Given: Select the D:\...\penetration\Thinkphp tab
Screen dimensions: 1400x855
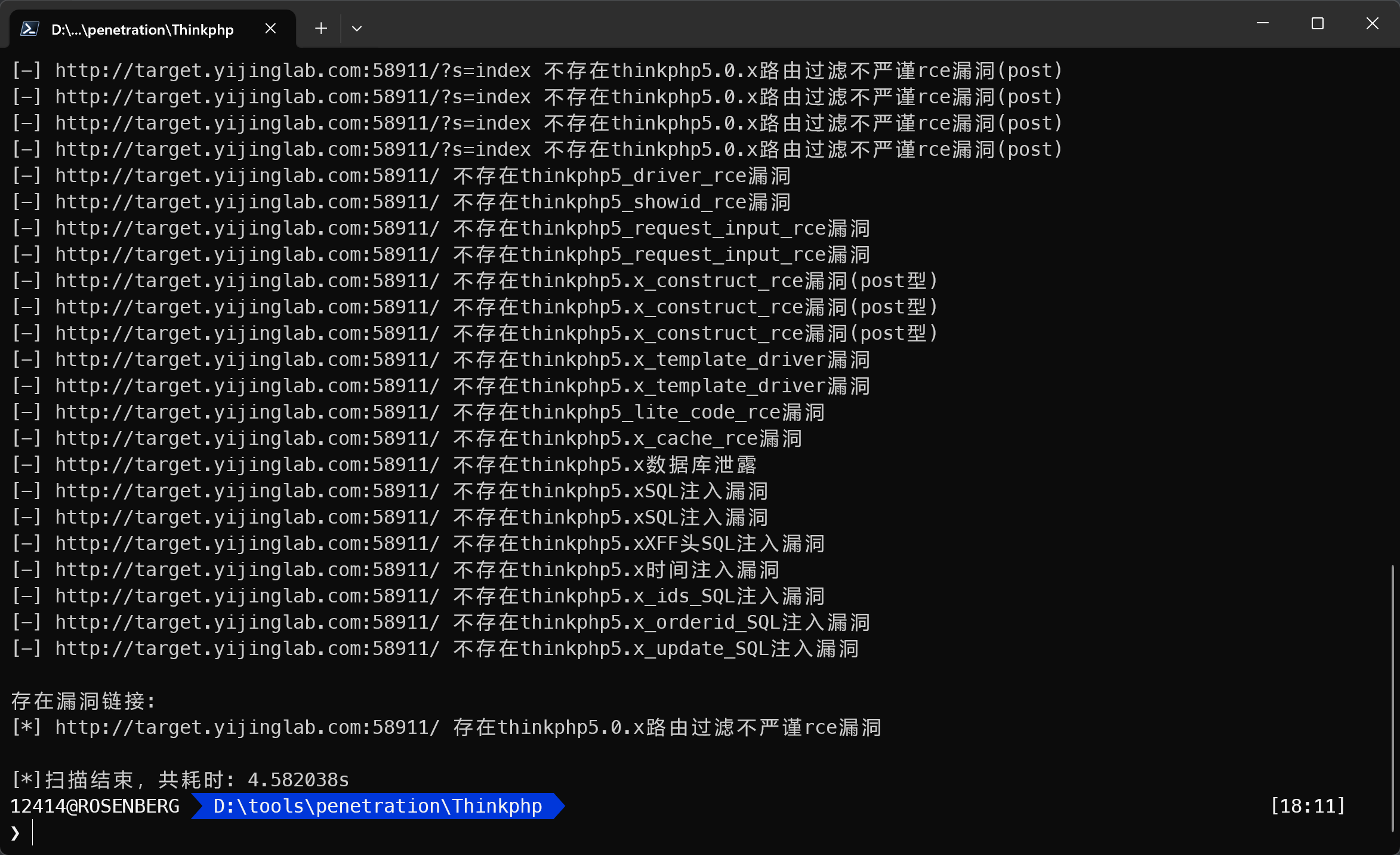Looking at the screenshot, I should [x=142, y=30].
